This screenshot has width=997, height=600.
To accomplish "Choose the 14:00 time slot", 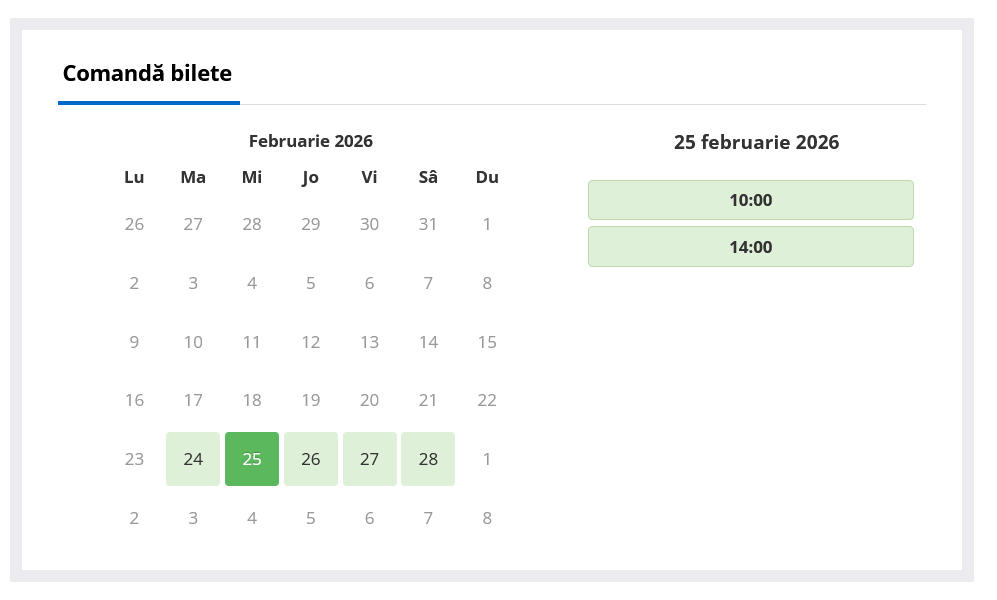I will tap(750, 247).
